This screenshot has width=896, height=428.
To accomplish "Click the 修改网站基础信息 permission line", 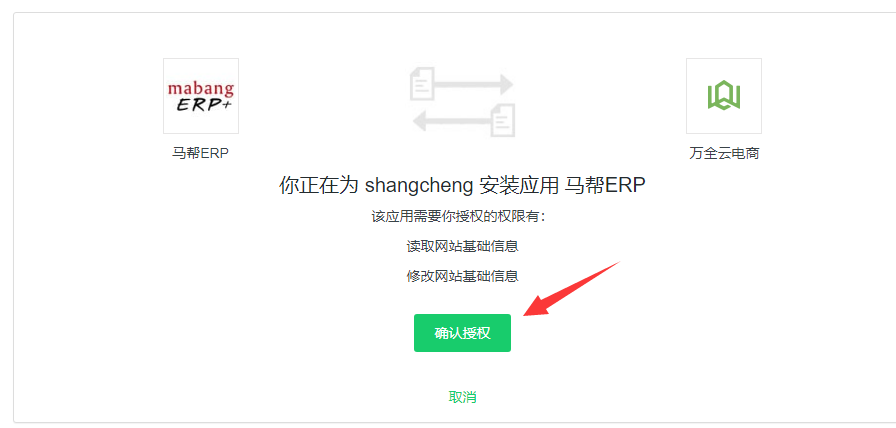I will click(x=462, y=276).
